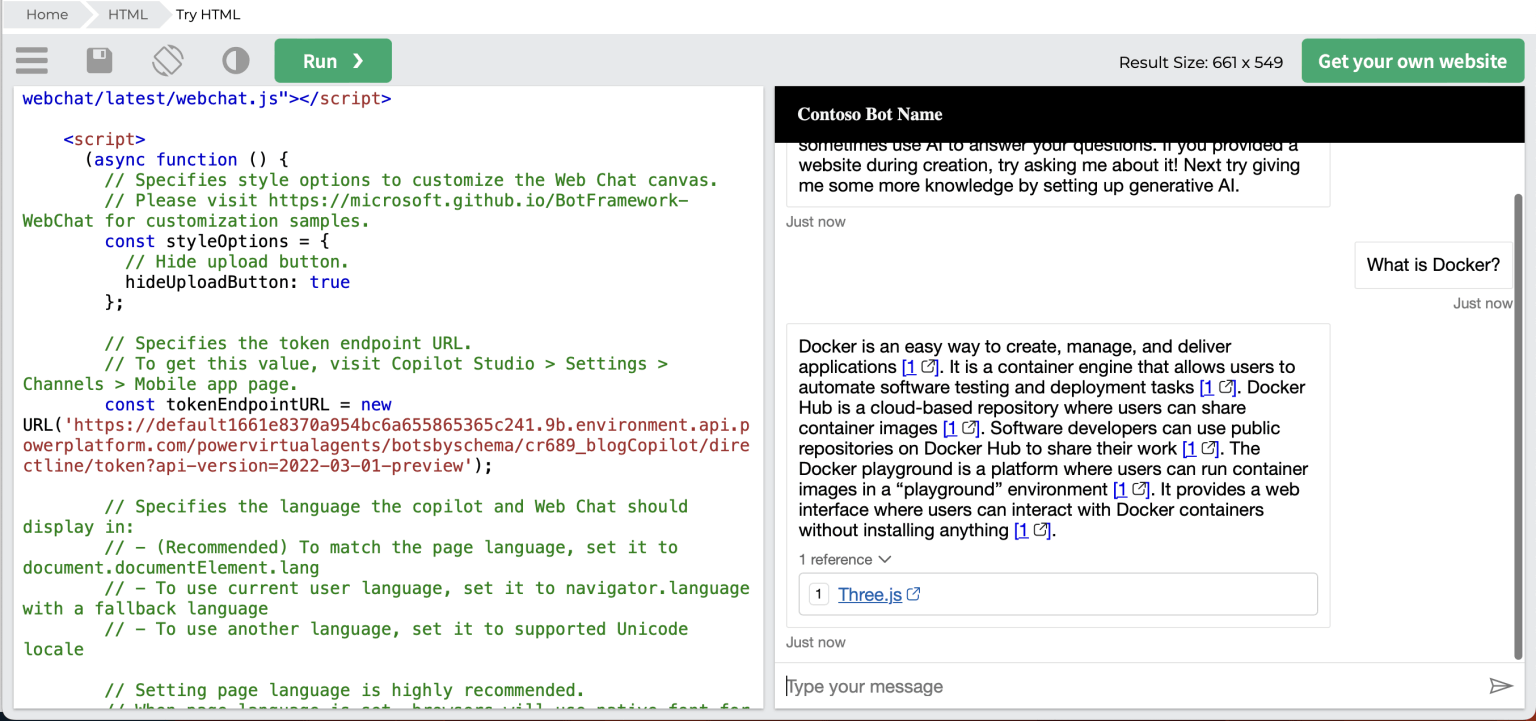Viewport: 1536px width, 721px height.
Task: Open the HTML breadcrumb item
Action: (127, 14)
